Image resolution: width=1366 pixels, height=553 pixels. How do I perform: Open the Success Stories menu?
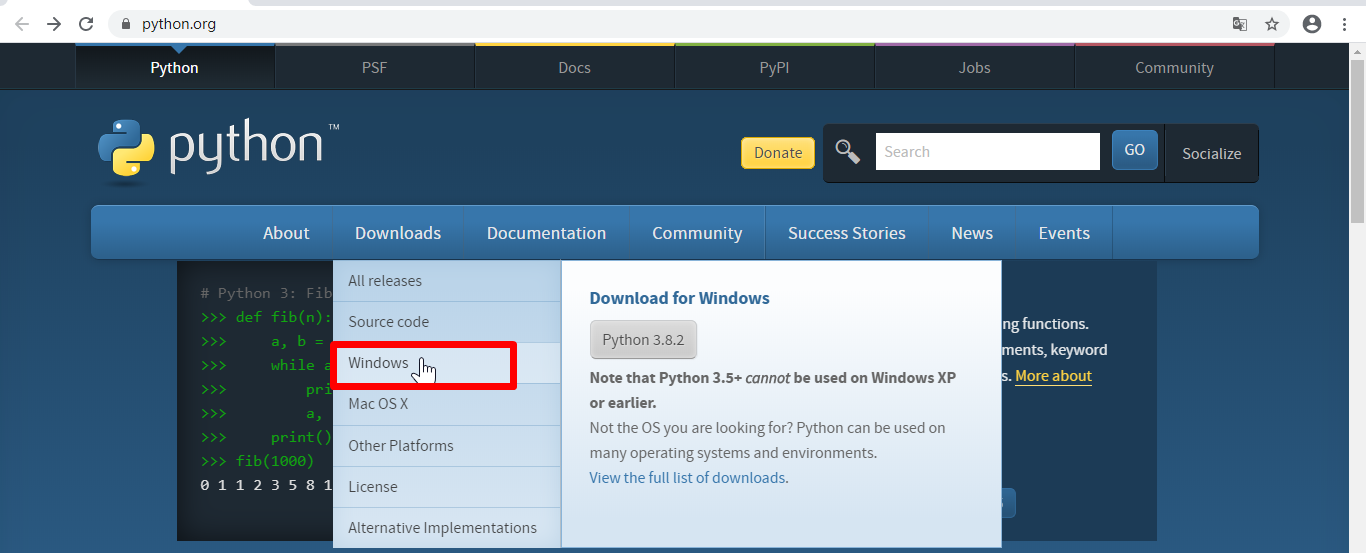coord(847,233)
